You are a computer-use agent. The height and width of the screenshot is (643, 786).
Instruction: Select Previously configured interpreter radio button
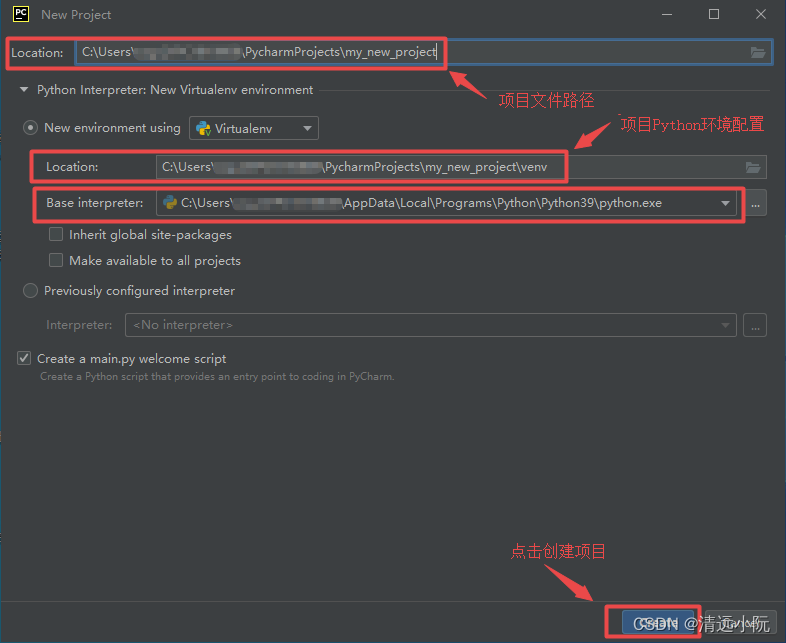31,291
